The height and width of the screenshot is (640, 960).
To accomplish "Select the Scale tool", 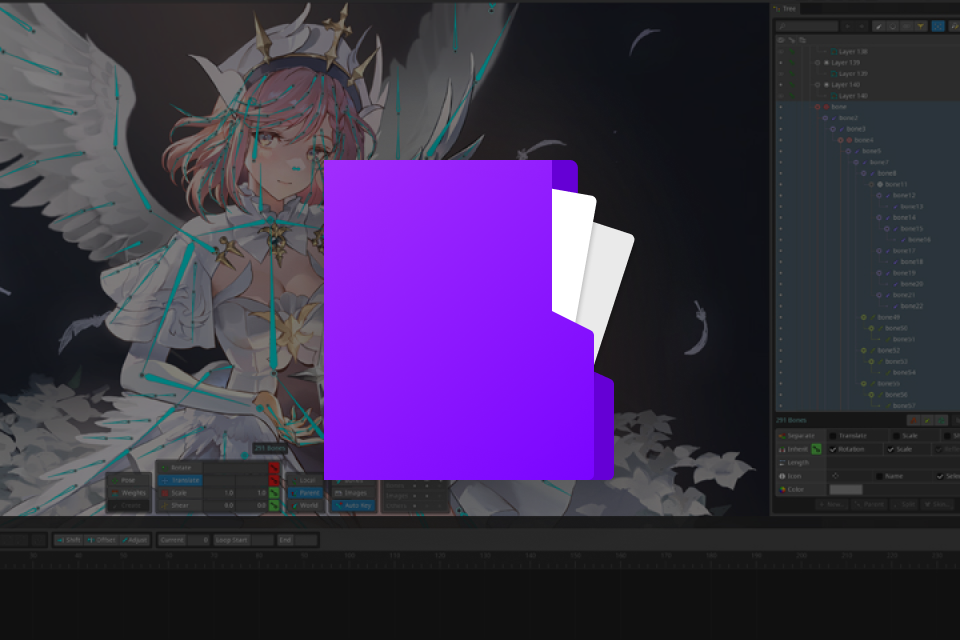I will pos(180,493).
